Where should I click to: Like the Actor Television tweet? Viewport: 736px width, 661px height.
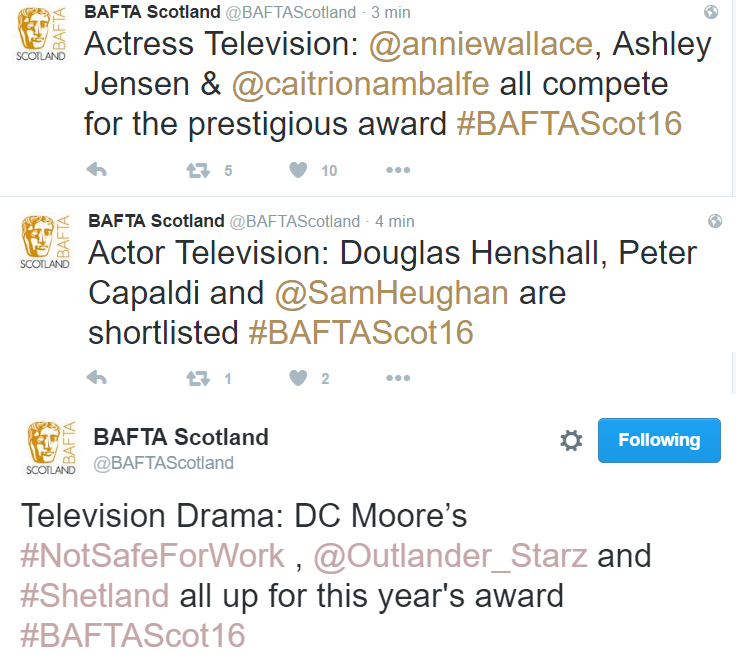tap(298, 377)
